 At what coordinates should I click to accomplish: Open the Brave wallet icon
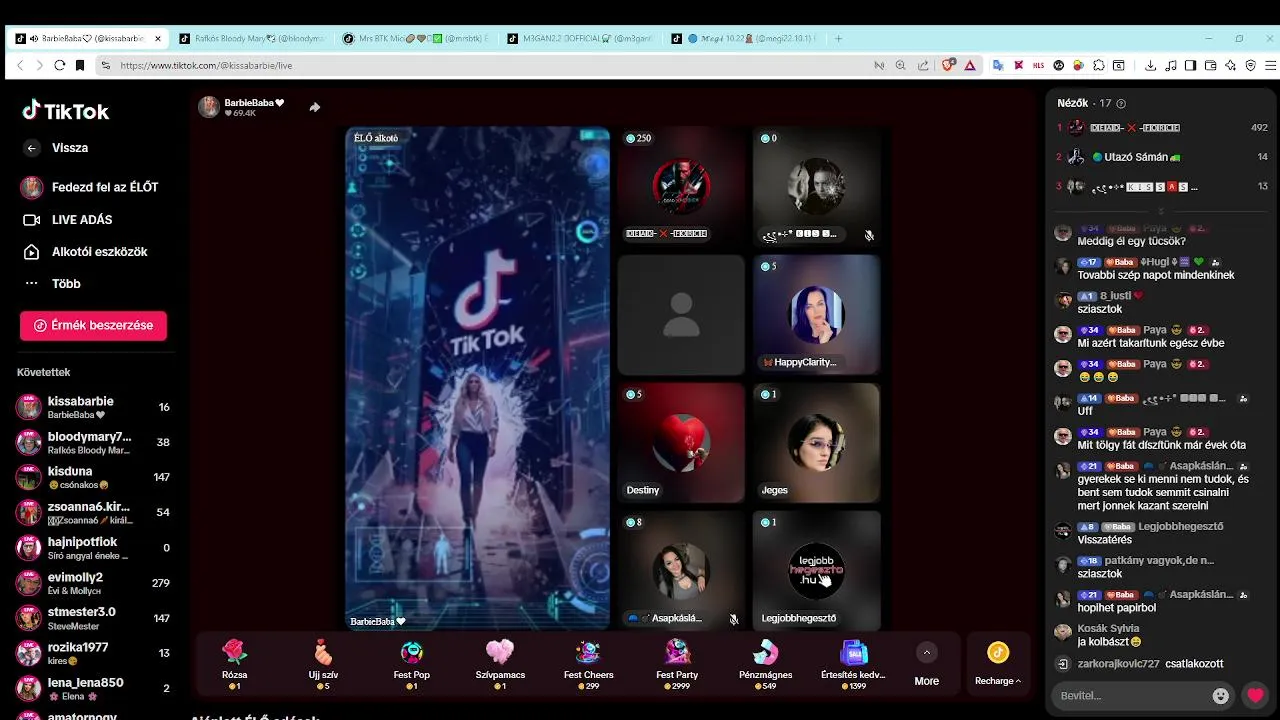coord(1211,65)
